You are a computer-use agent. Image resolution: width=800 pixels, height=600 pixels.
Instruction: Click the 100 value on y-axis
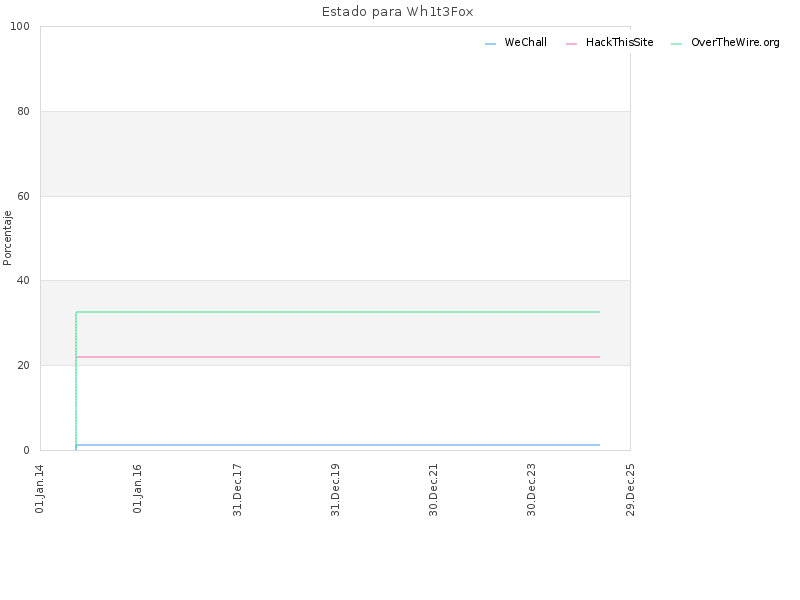(20, 27)
